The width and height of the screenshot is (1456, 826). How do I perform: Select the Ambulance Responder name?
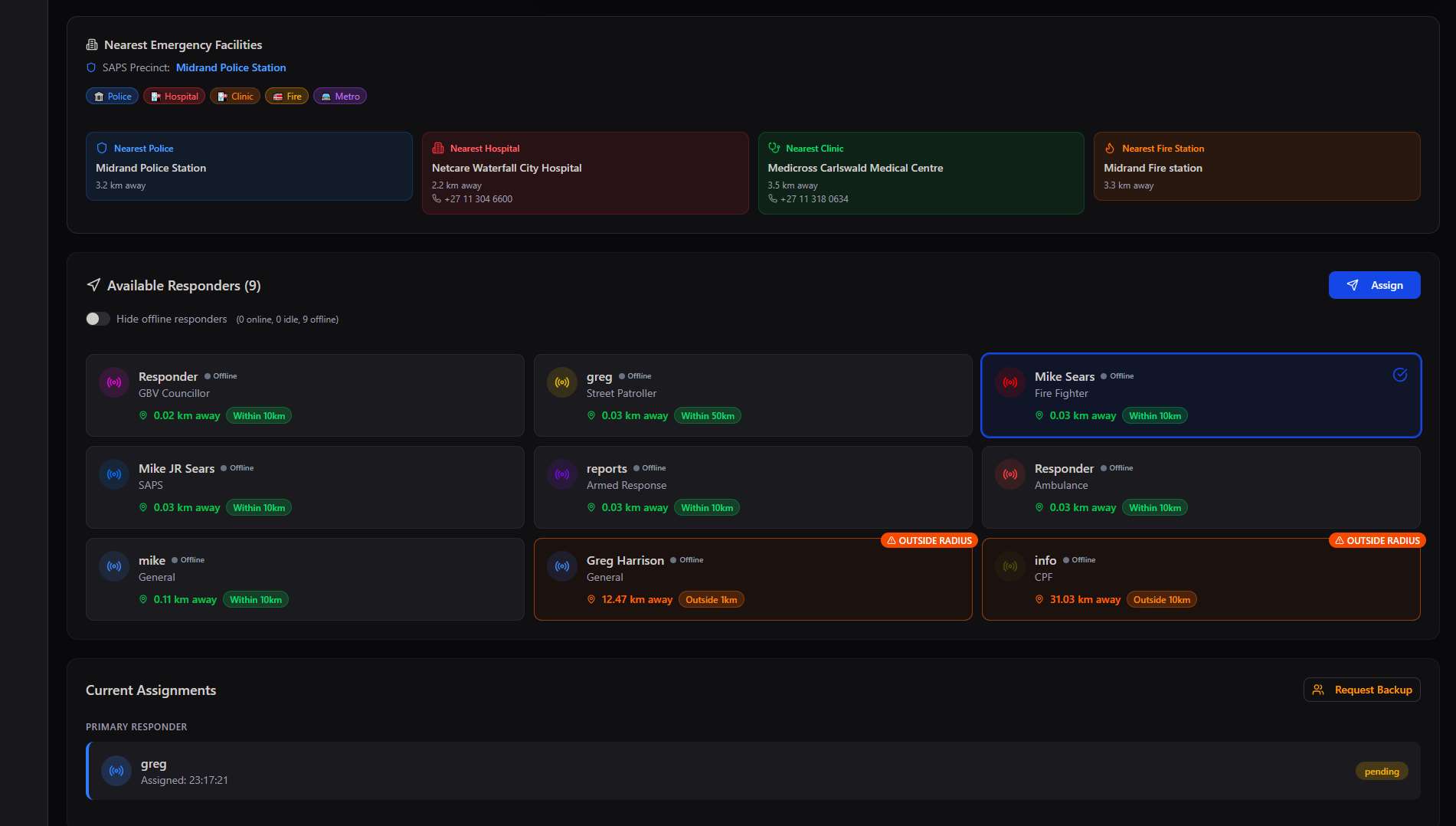tap(1064, 468)
